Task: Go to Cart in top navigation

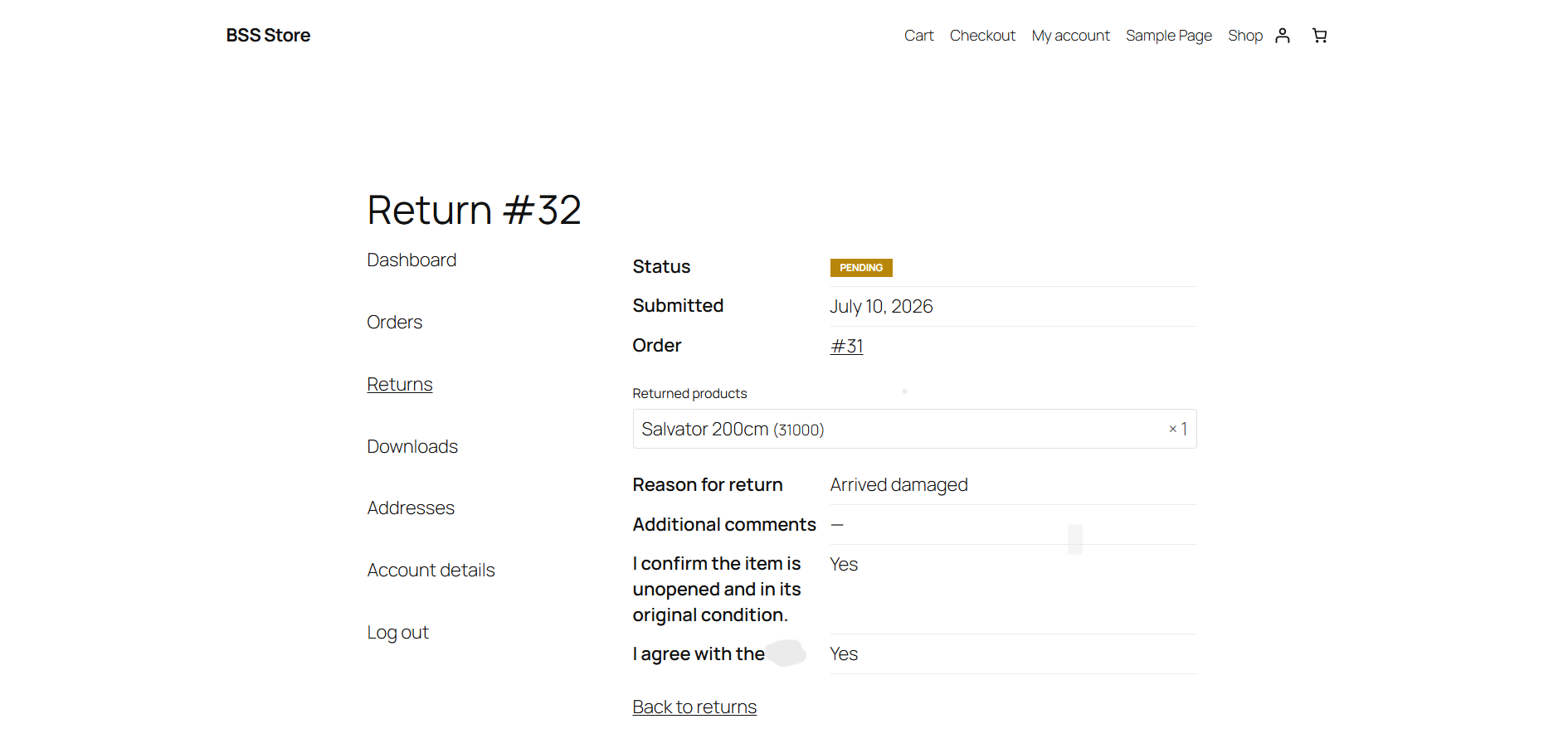Action: 918,36
